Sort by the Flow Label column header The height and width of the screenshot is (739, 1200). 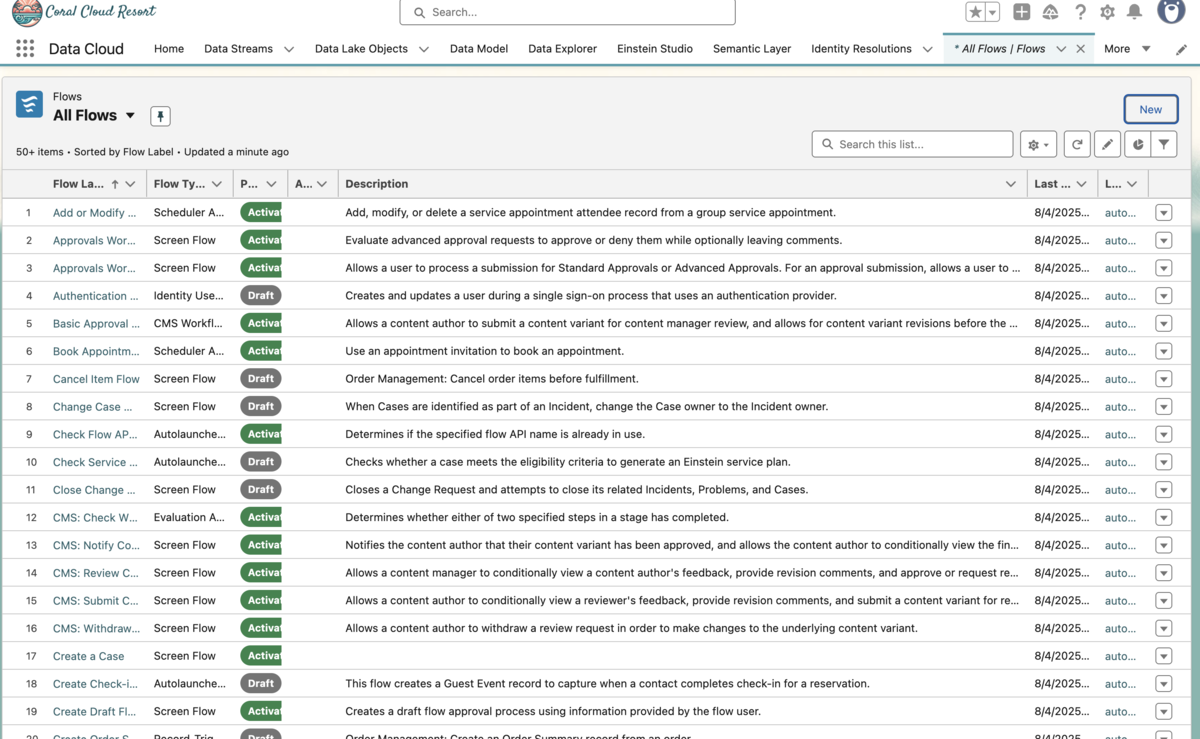click(x=78, y=184)
